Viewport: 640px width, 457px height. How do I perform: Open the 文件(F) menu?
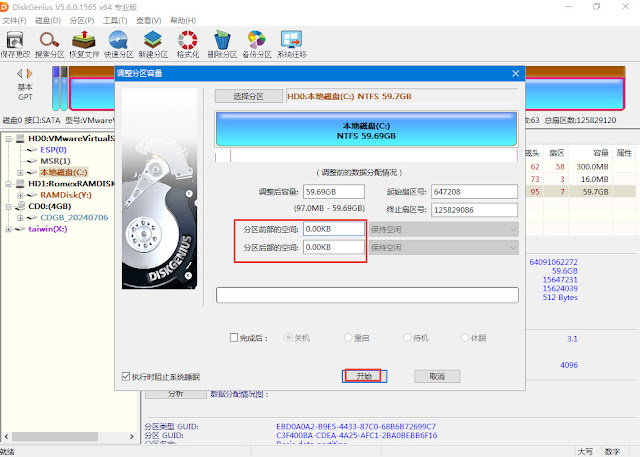14,20
